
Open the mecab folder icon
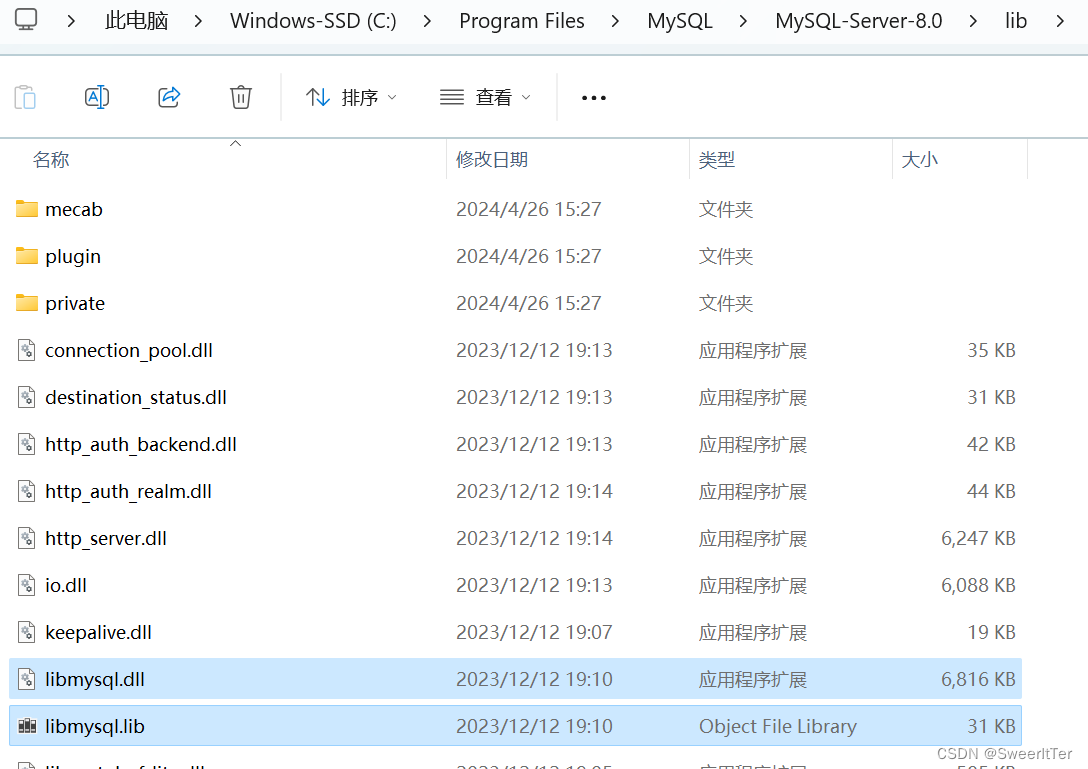[x=27, y=208]
